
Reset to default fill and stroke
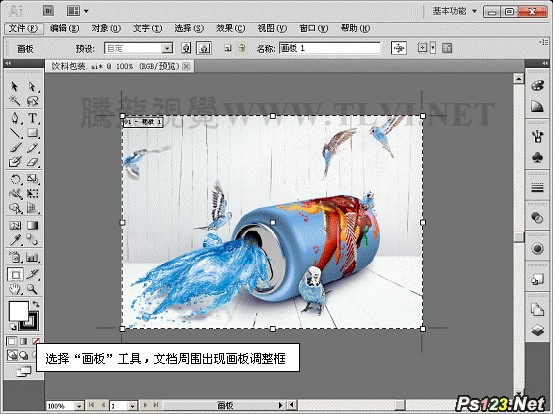pos(13,327)
